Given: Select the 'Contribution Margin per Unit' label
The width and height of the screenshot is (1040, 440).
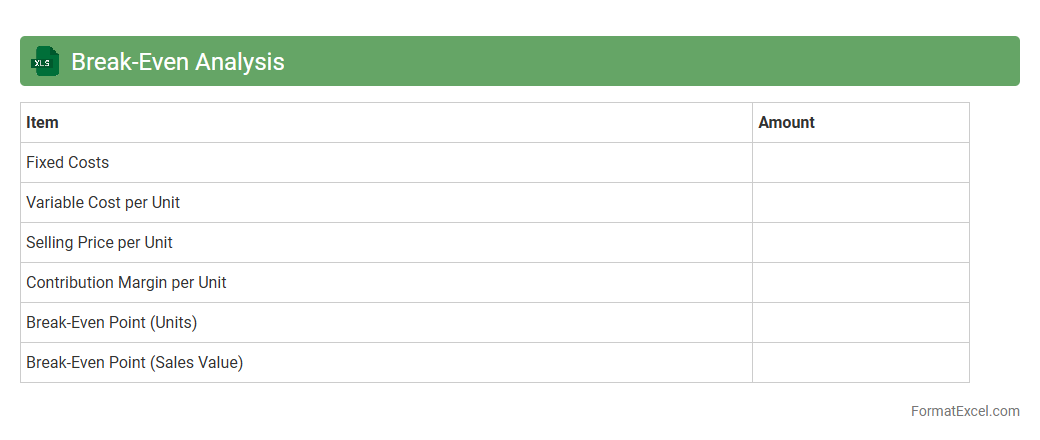Looking at the screenshot, I should 126,283.
